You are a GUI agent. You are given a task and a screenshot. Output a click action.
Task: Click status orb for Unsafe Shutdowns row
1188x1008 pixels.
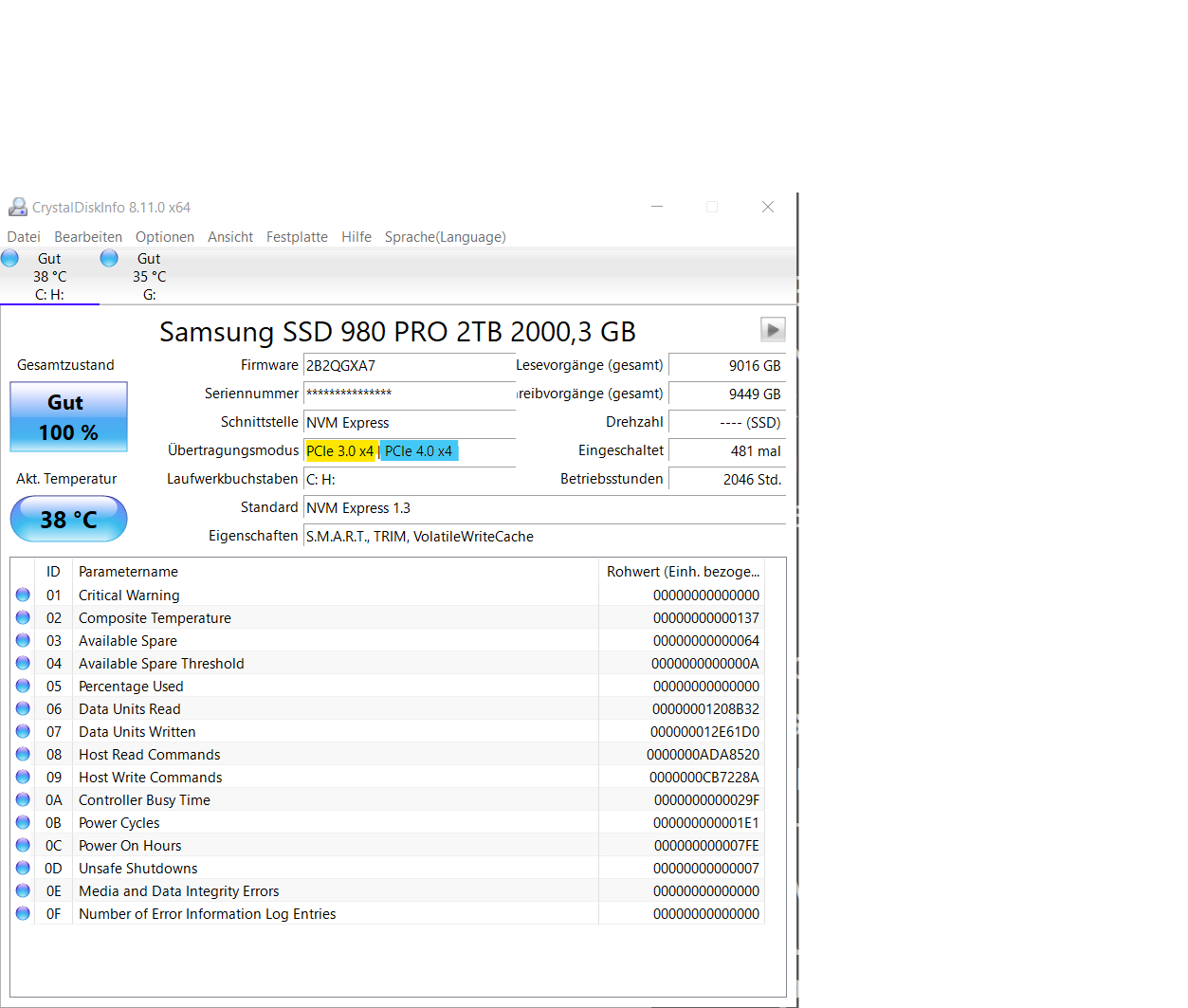point(23,868)
